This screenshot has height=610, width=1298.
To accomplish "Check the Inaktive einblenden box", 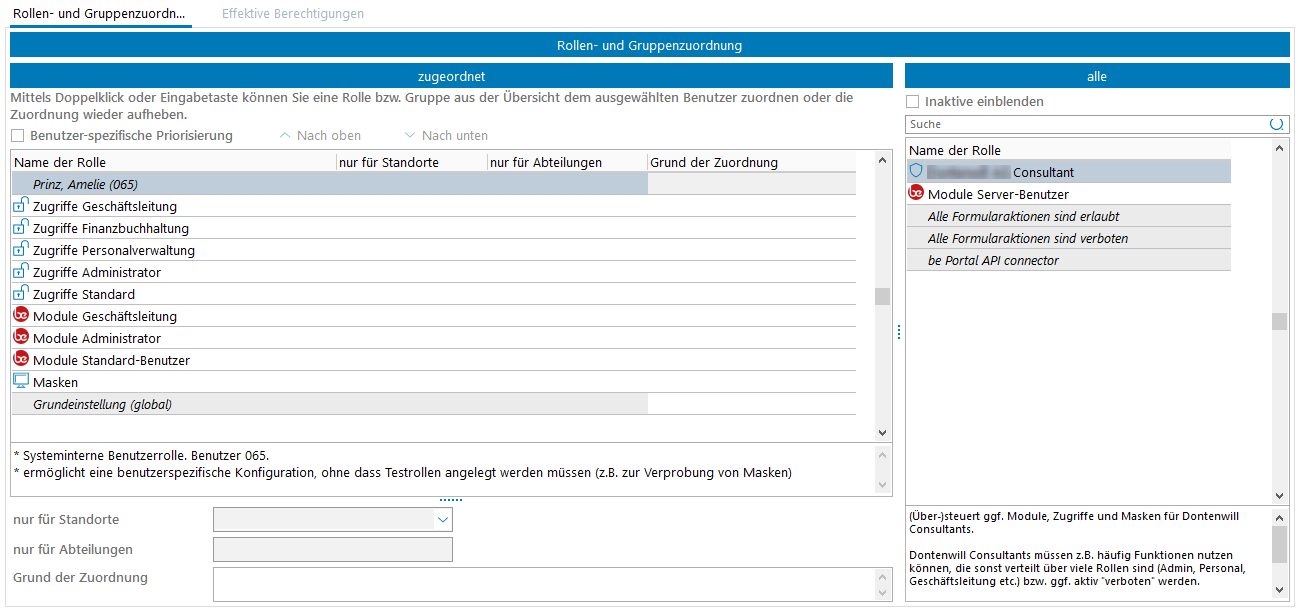I will [x=912, y=102].
